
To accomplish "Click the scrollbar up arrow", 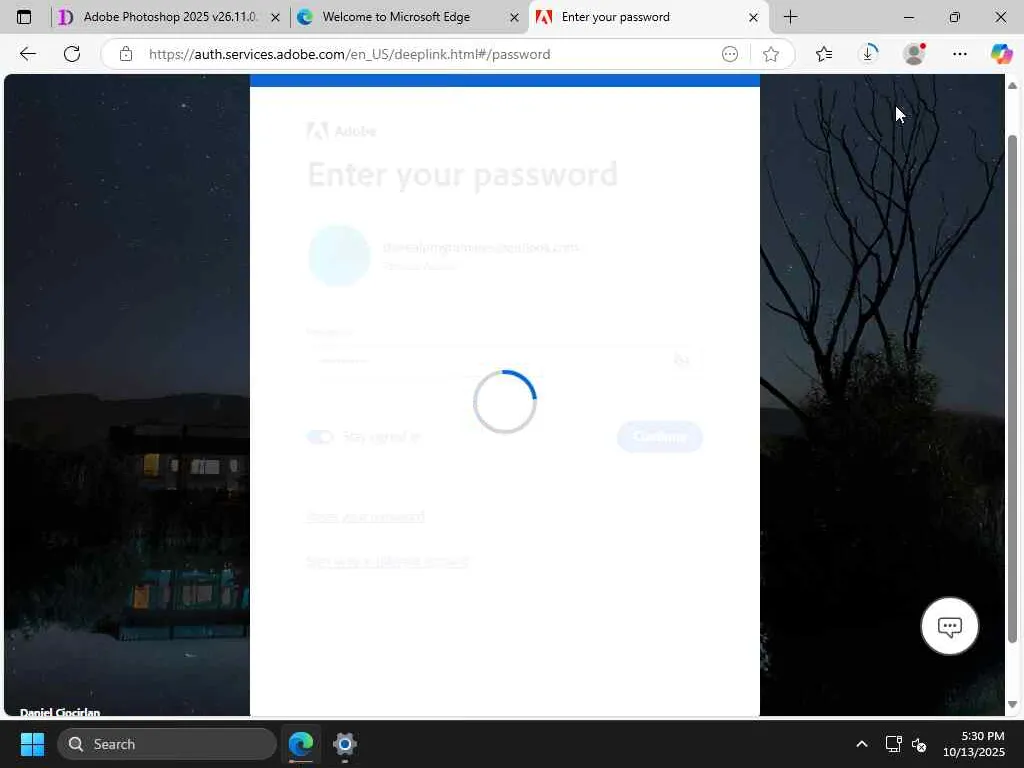I will pyautogui.click(x=1012, y=86).
